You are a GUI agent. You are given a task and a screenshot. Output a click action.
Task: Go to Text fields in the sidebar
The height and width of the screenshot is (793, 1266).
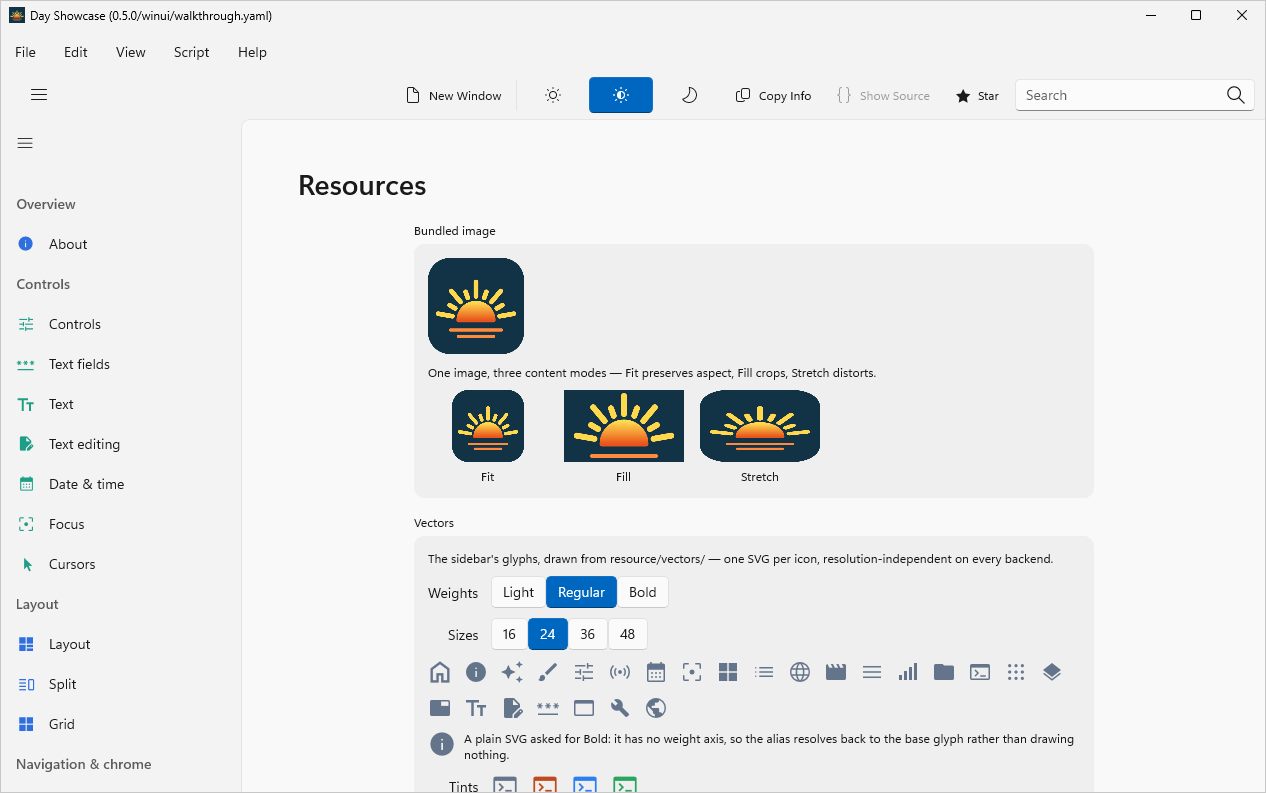pyautogui.click(x=121, y=364)
